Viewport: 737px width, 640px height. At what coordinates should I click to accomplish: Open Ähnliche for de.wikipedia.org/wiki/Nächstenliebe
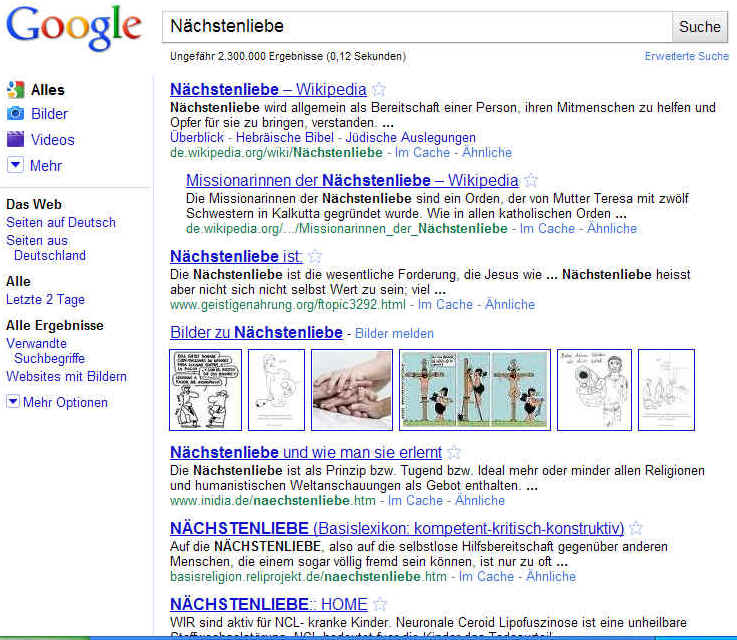[486, 152]
